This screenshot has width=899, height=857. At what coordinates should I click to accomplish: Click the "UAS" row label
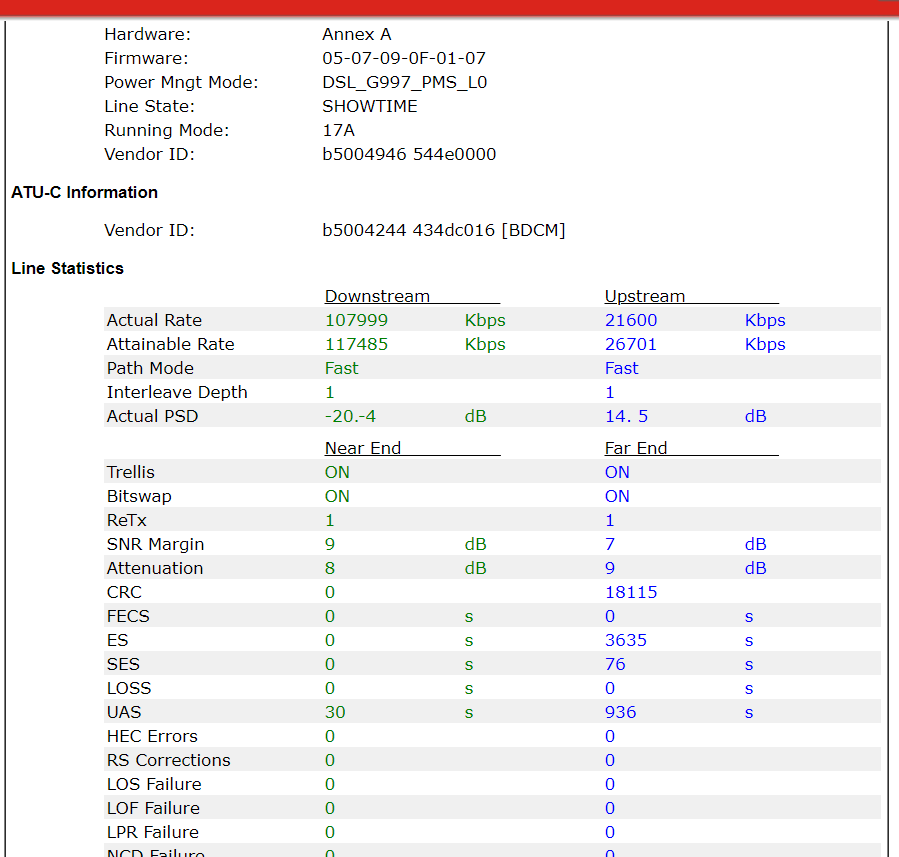pyautogui.click(x=124, y=713)
